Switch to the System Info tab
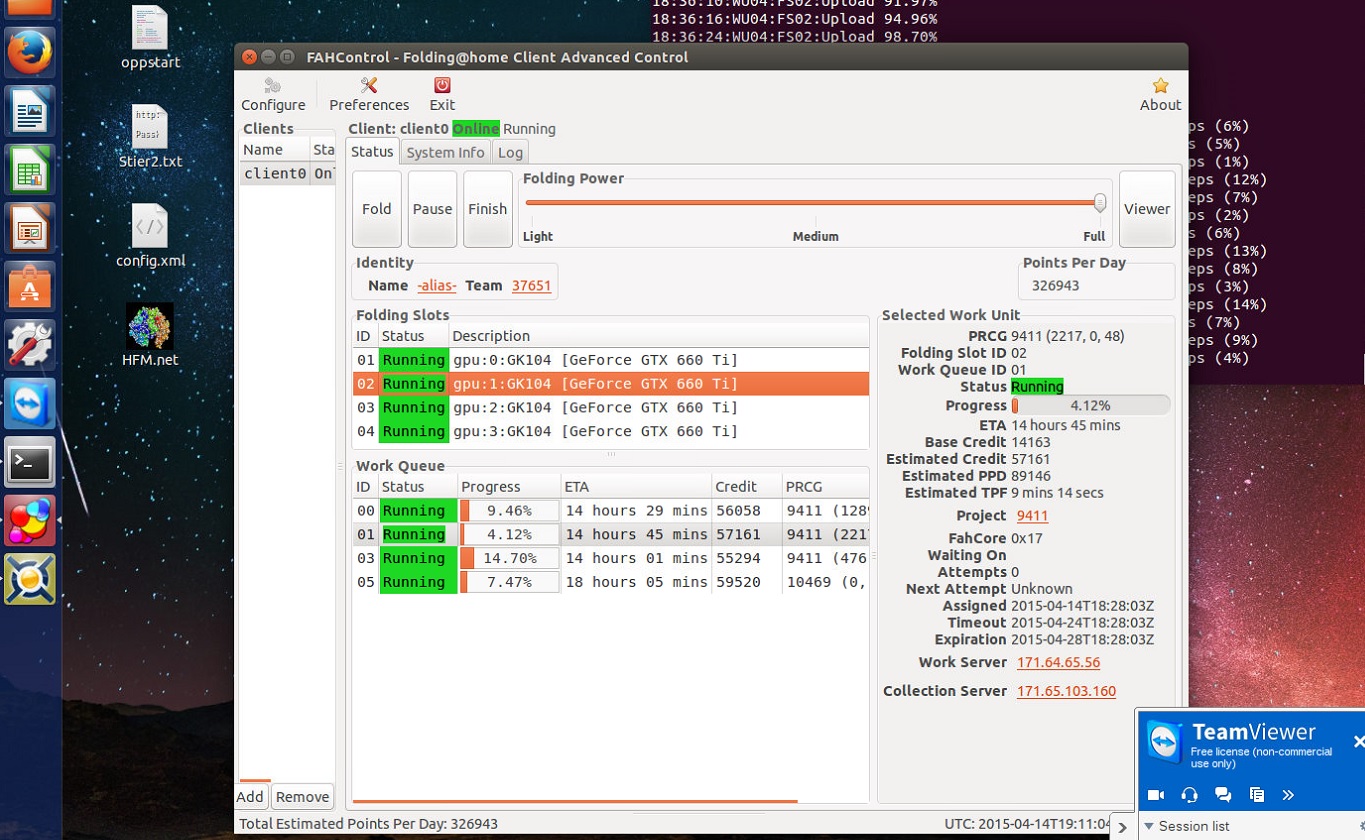 [x=445, y=152]
